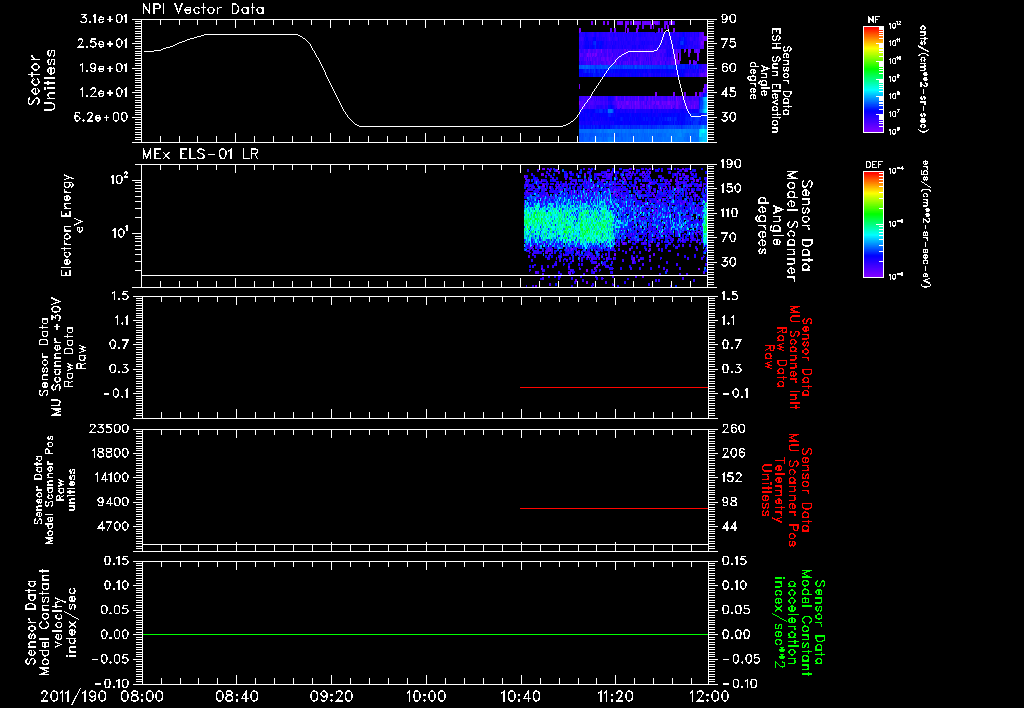Click the '1.9e+01' sector tick label

[103, 68]
